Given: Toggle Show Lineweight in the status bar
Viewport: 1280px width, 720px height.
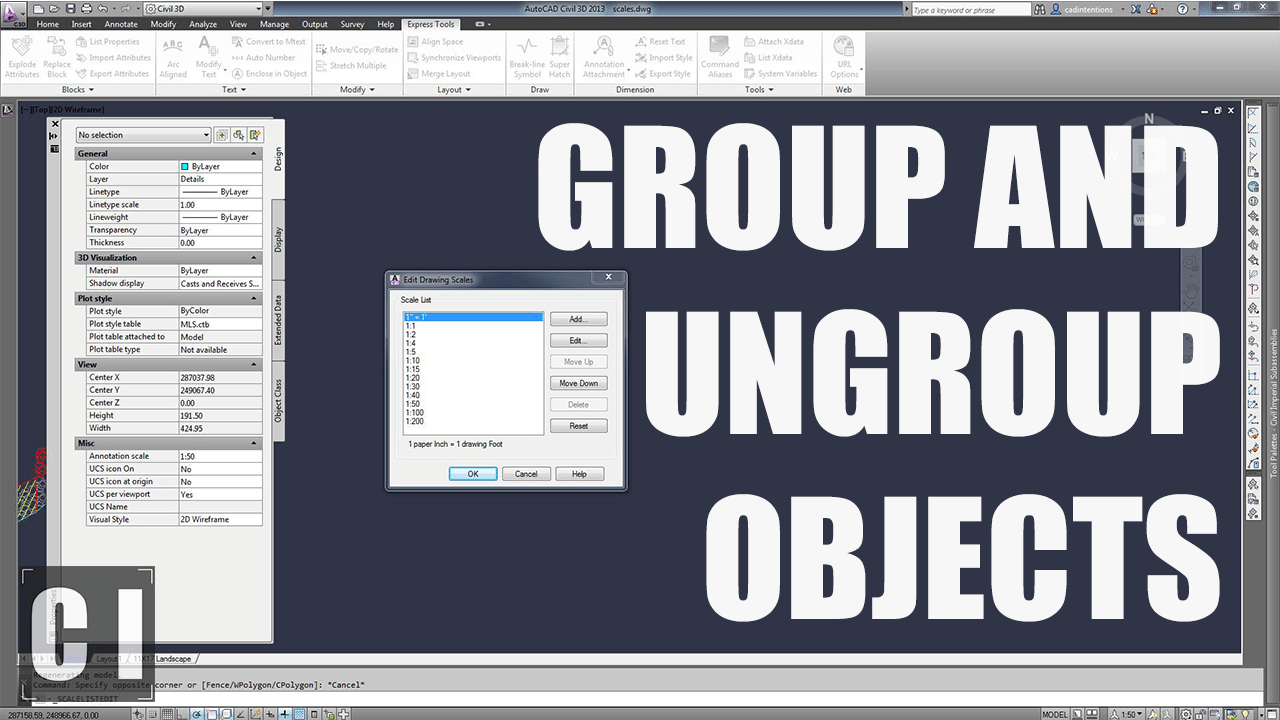Looking at the screenshot, I should tap(284, 714).
